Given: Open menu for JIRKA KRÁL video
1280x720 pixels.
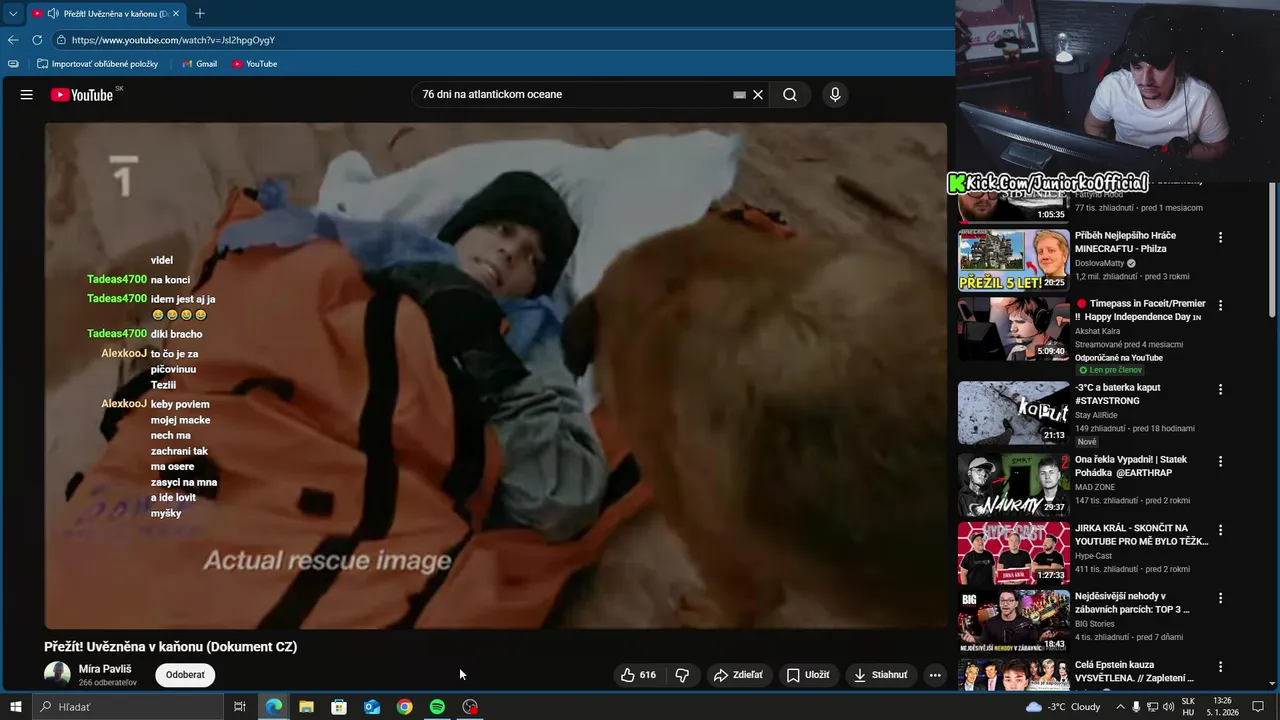Looking at the screenshot, I should coord(1220,530).
